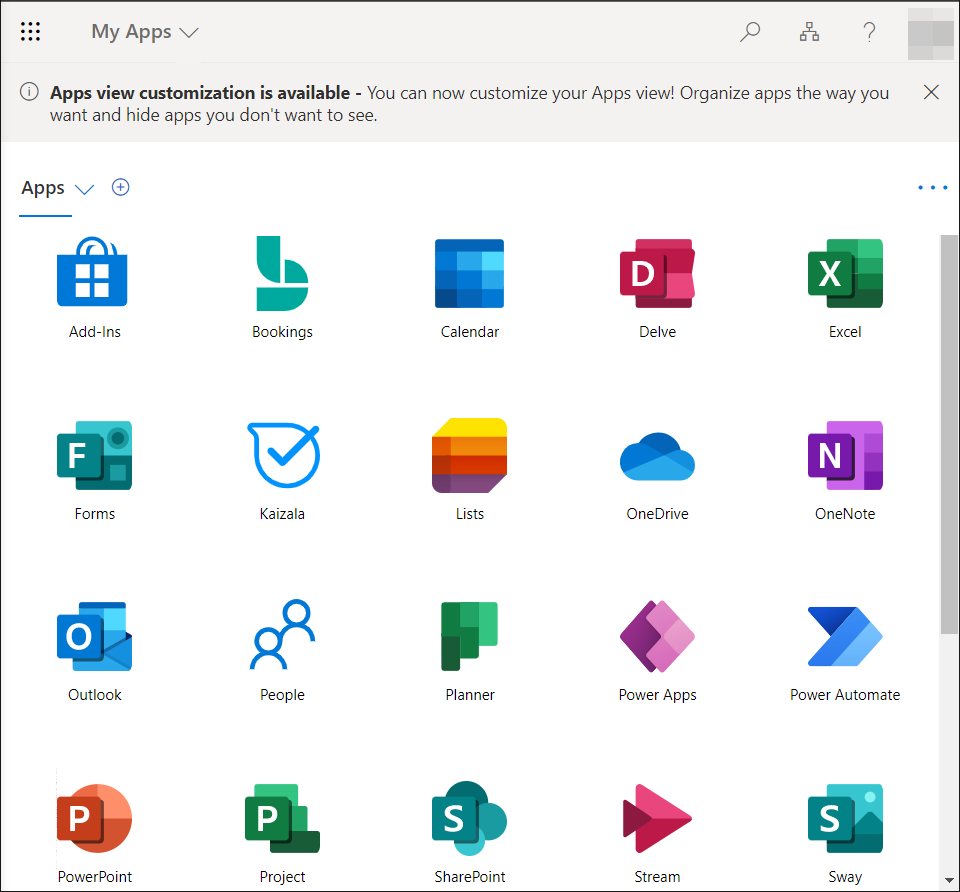960x892 pixels.
Task: Launch the Outlook app
Action: pyautogui.click(x=94, y=651)
